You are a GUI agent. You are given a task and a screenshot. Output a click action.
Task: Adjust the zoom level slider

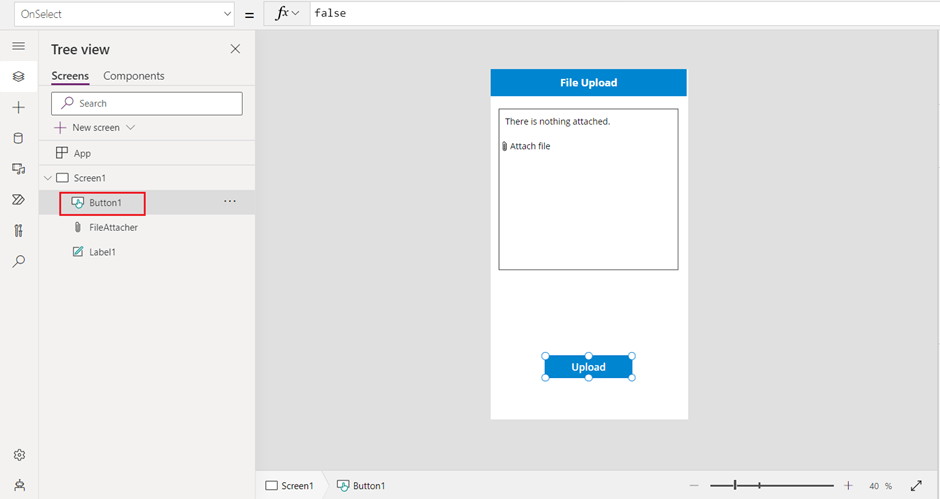[x=736, y=485]
